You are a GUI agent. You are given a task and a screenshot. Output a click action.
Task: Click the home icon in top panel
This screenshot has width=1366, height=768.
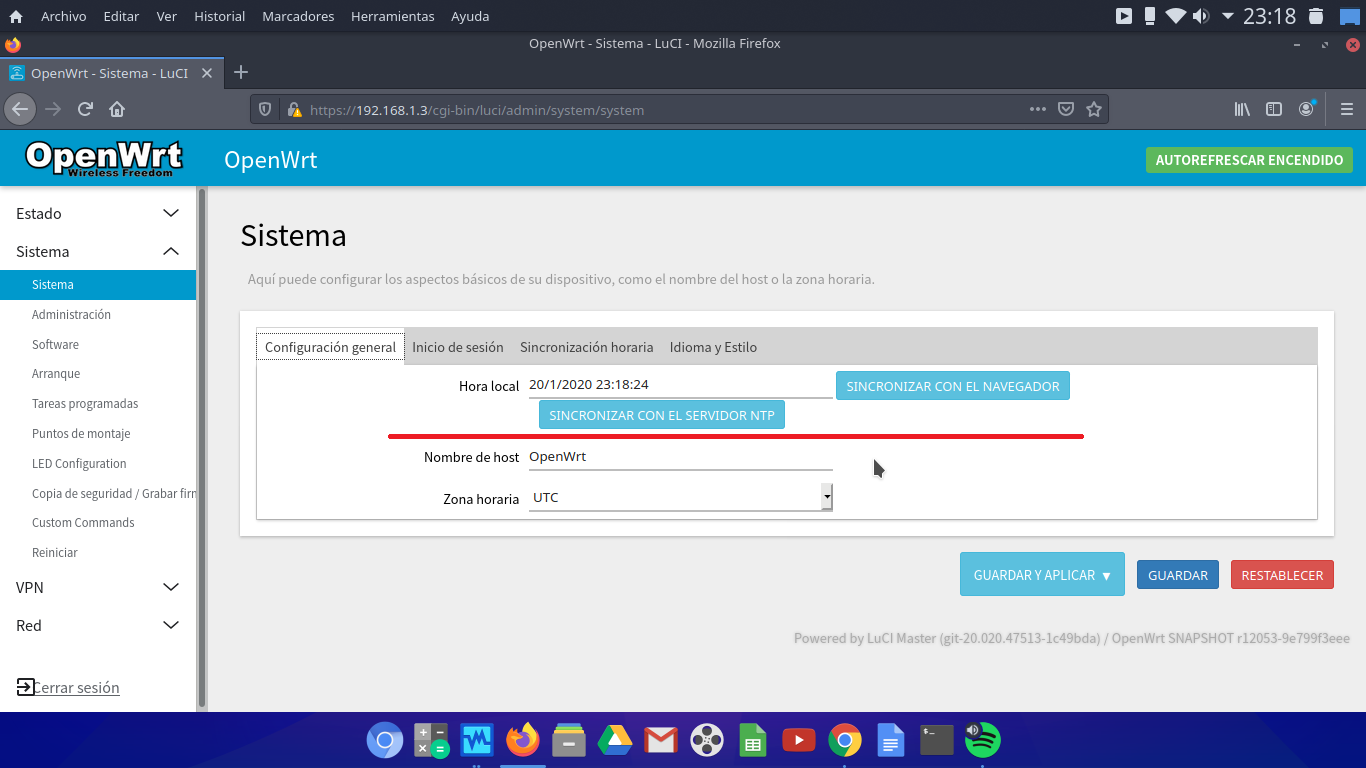tap(15, 16)
